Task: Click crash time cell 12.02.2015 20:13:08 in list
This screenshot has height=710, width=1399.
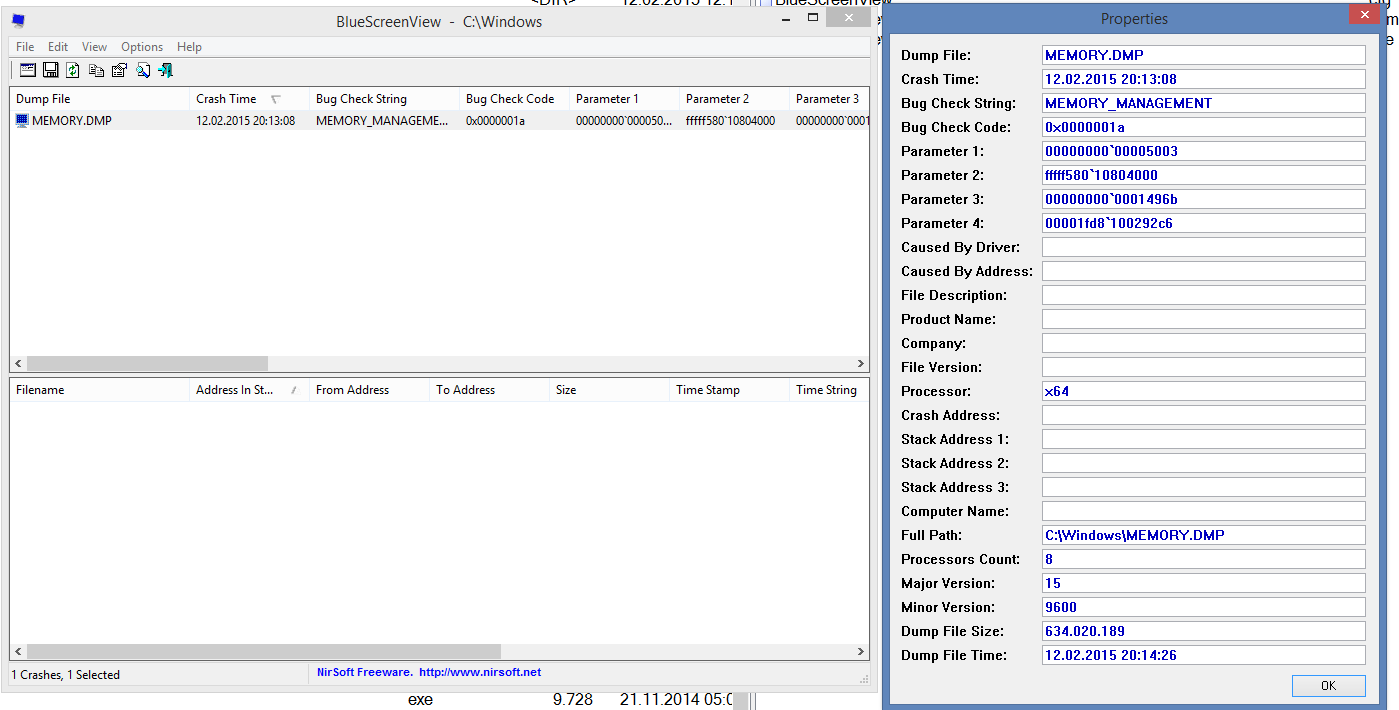Action: click(x=246, y=121)
